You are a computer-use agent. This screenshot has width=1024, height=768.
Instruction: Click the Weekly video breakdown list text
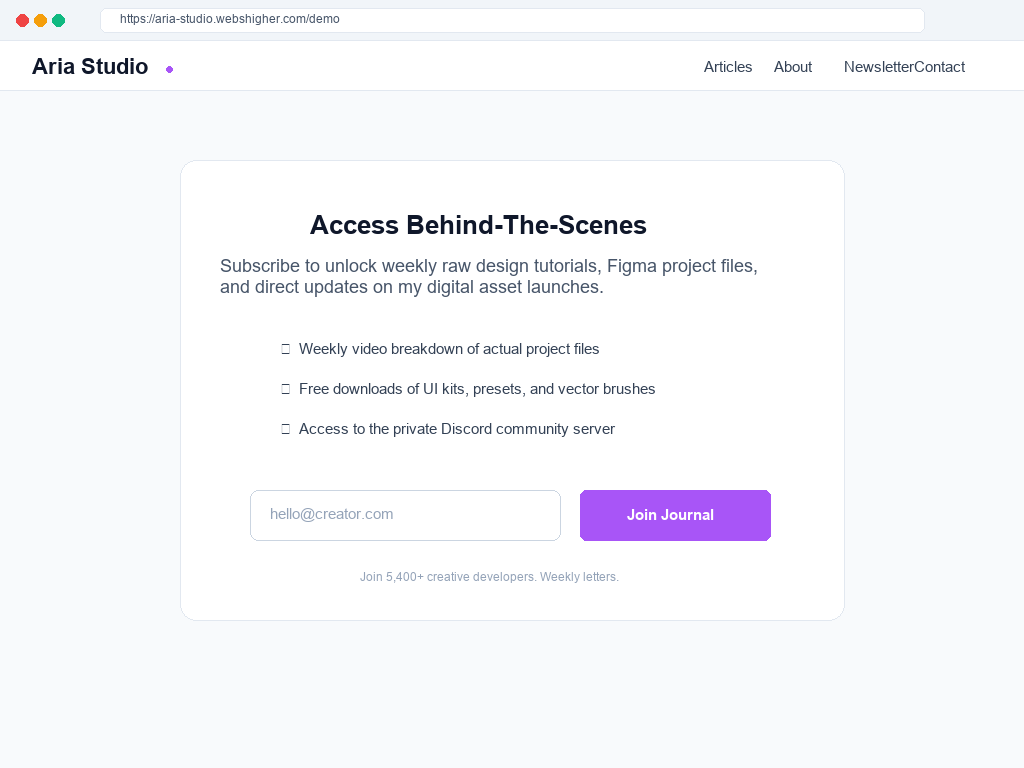pos(449,349)
